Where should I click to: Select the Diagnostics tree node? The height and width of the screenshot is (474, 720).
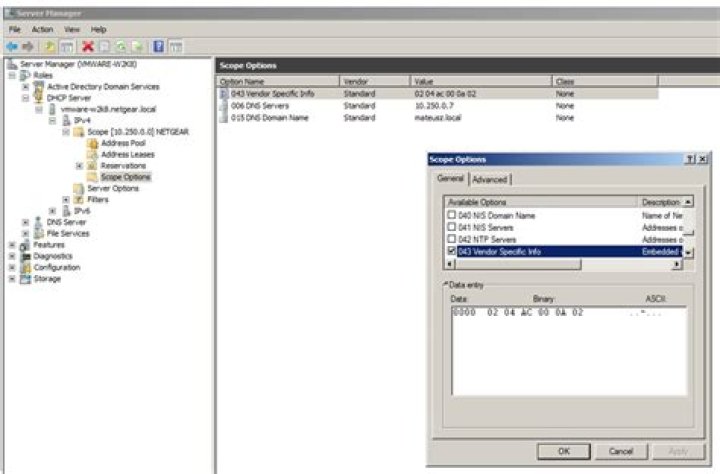[53, 256]
